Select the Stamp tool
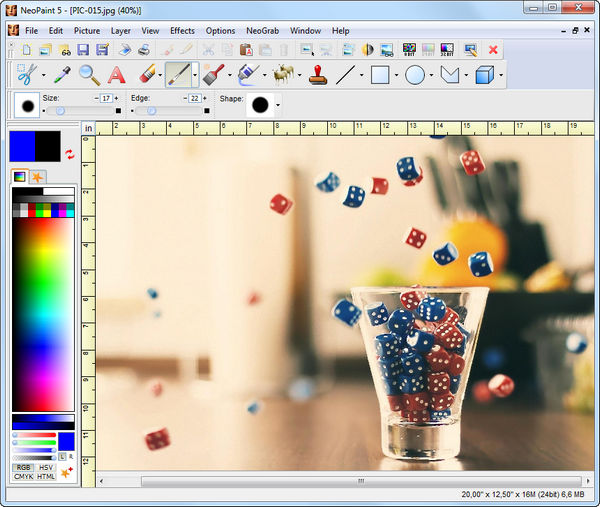The image size is (600, 507). (318, 74)
